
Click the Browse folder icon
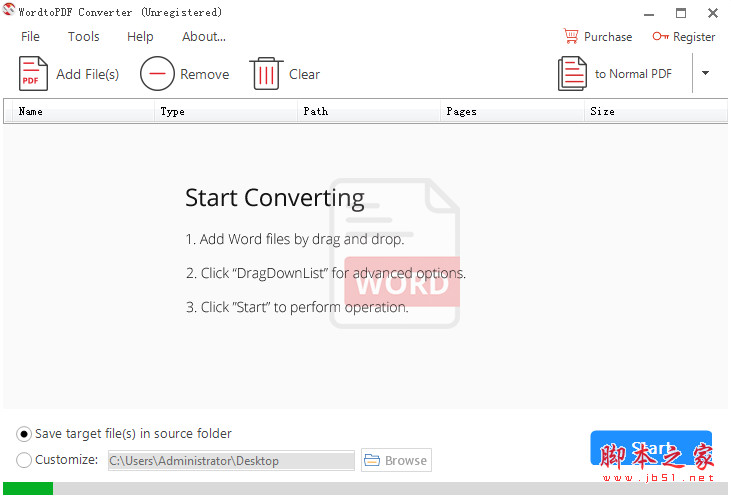pos(372,460)
